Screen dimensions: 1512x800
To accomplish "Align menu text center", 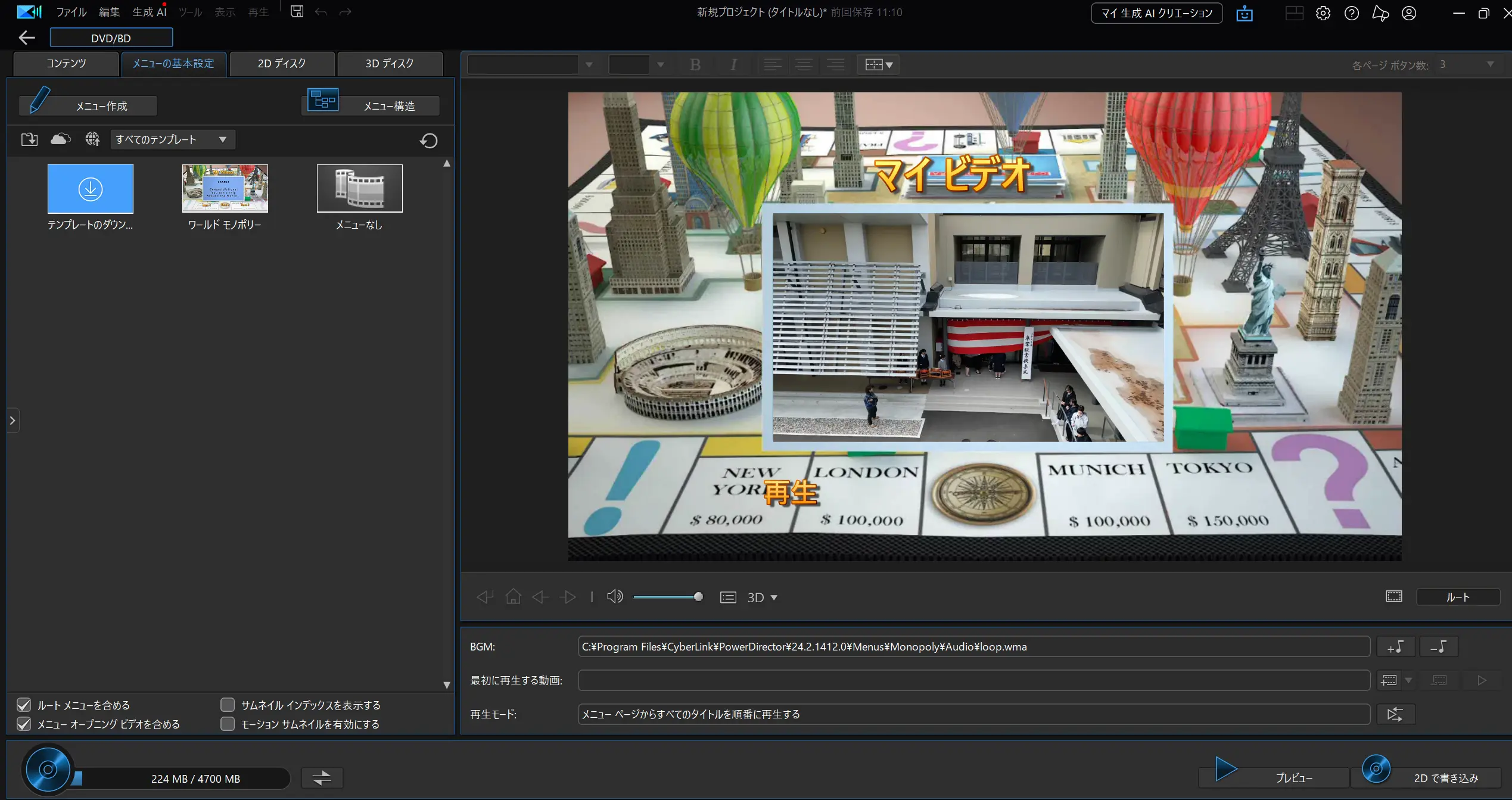I will click(x=804, y=64).
